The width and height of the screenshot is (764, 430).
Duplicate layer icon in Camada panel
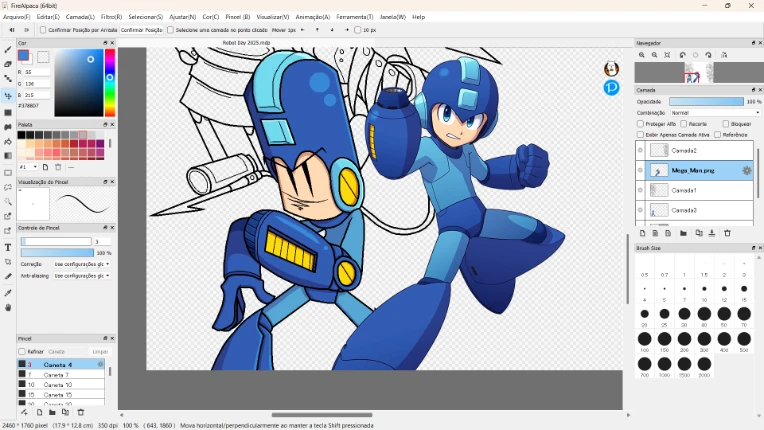[699, 233]
